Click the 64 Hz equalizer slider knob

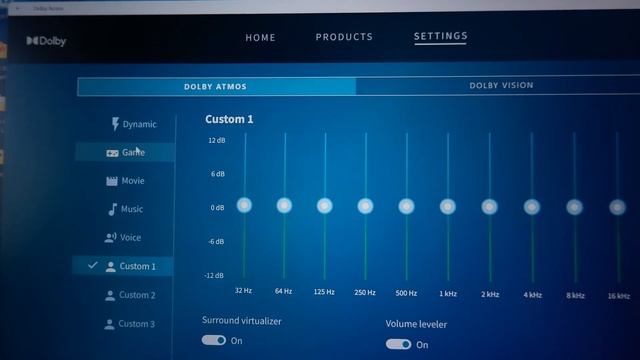click(284, 205)
